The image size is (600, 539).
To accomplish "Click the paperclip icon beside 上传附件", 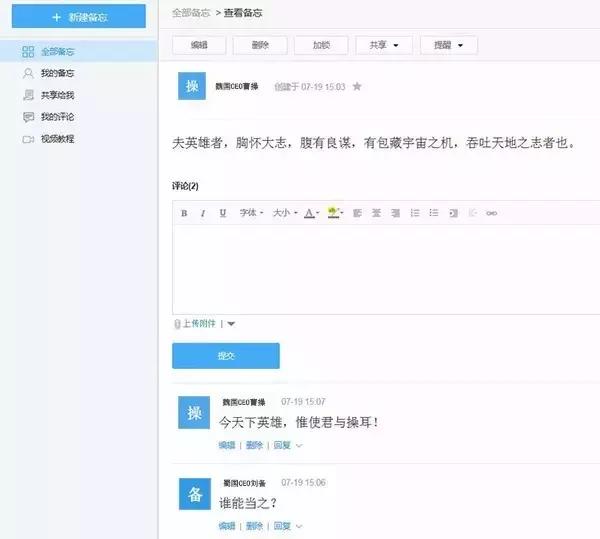I will (x=177, y=324).
